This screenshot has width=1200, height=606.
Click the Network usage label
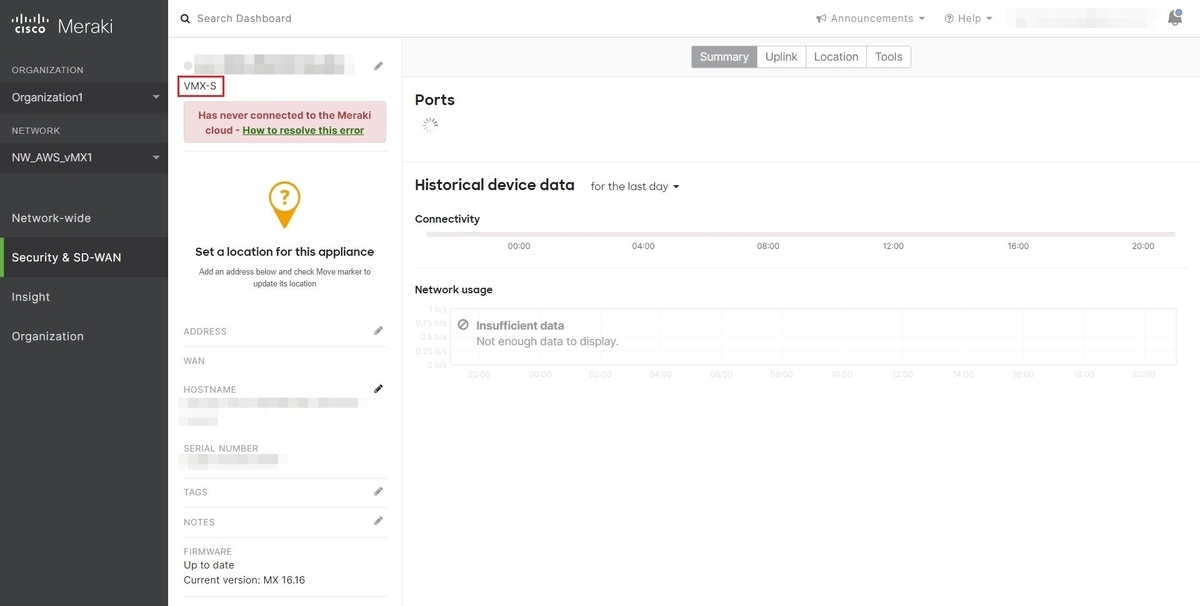454,290
